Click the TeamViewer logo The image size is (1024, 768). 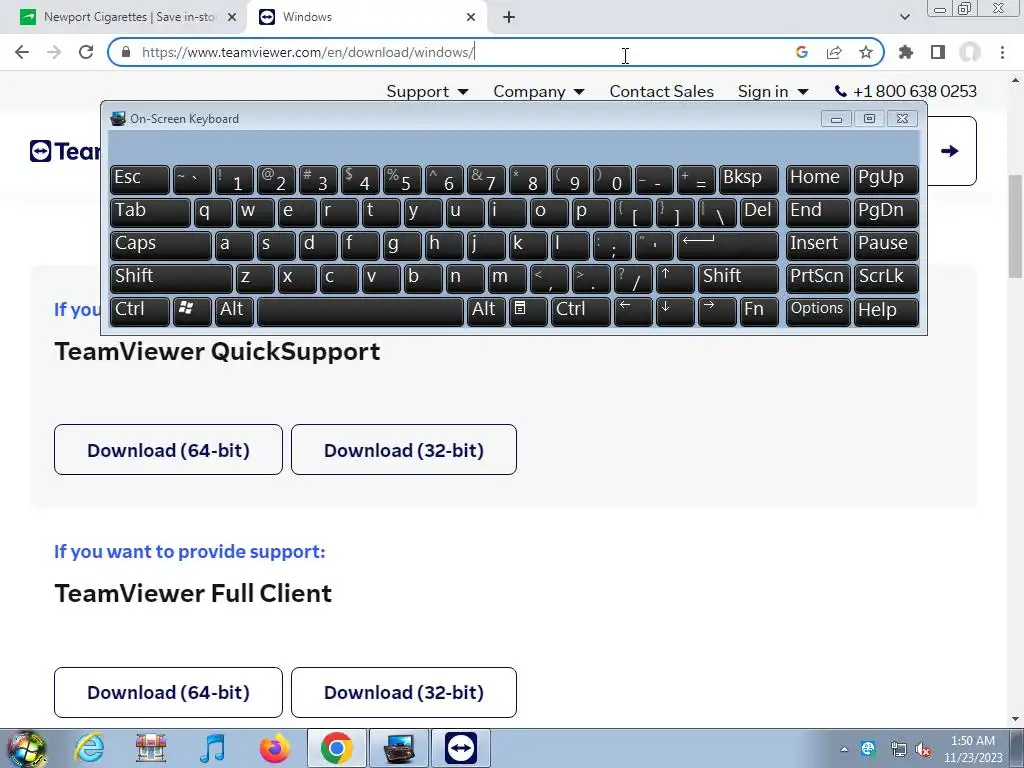65,151
